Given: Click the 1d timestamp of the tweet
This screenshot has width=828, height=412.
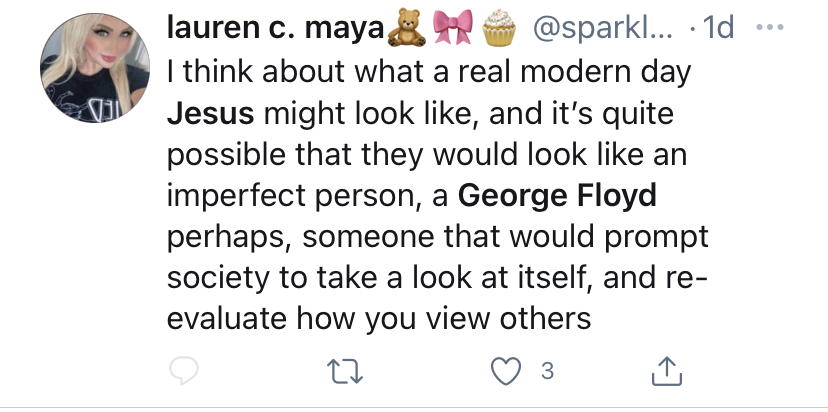Looking at the screenshot, I should (718, 28).
